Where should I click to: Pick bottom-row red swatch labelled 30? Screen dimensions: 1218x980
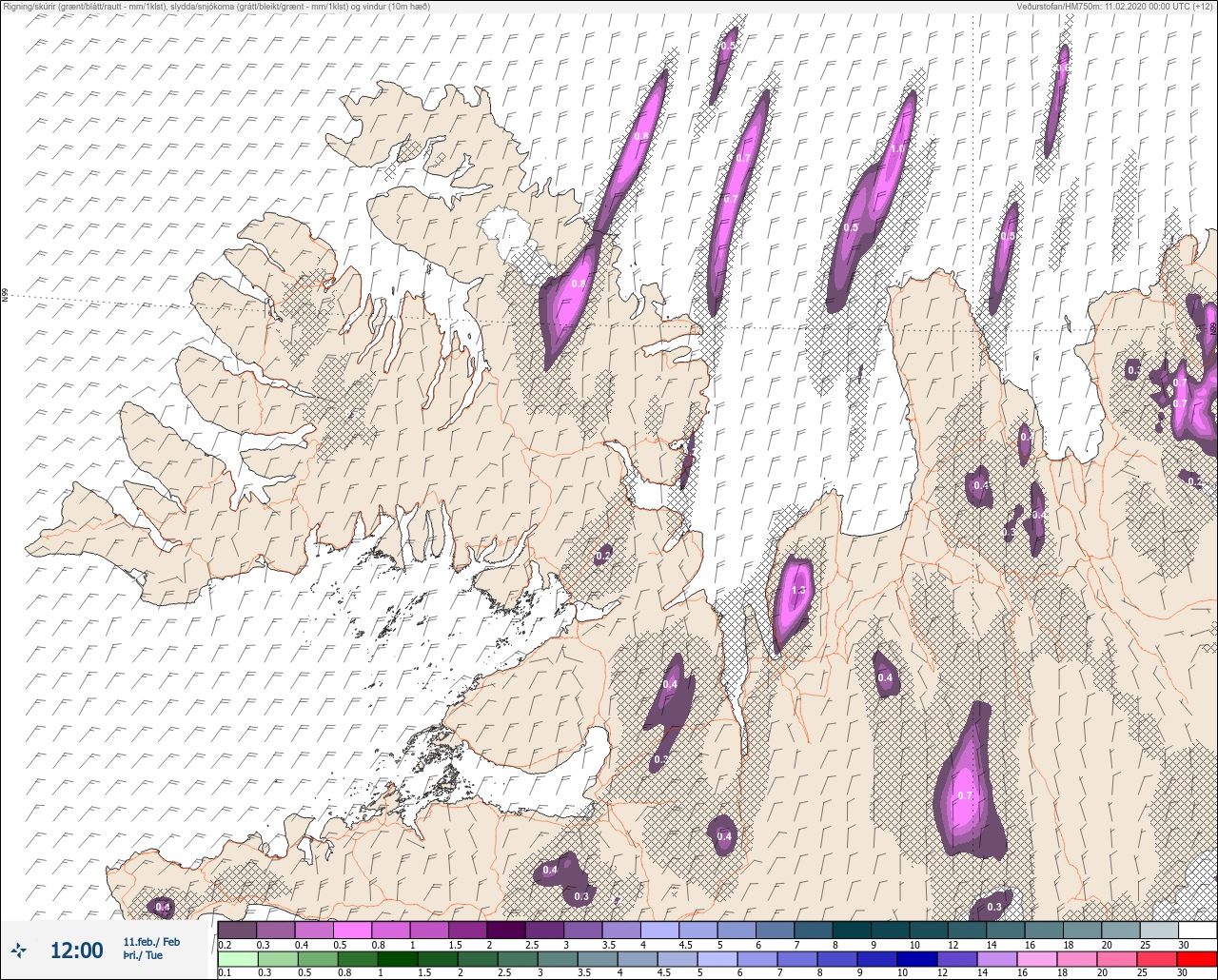[1196, 959]
